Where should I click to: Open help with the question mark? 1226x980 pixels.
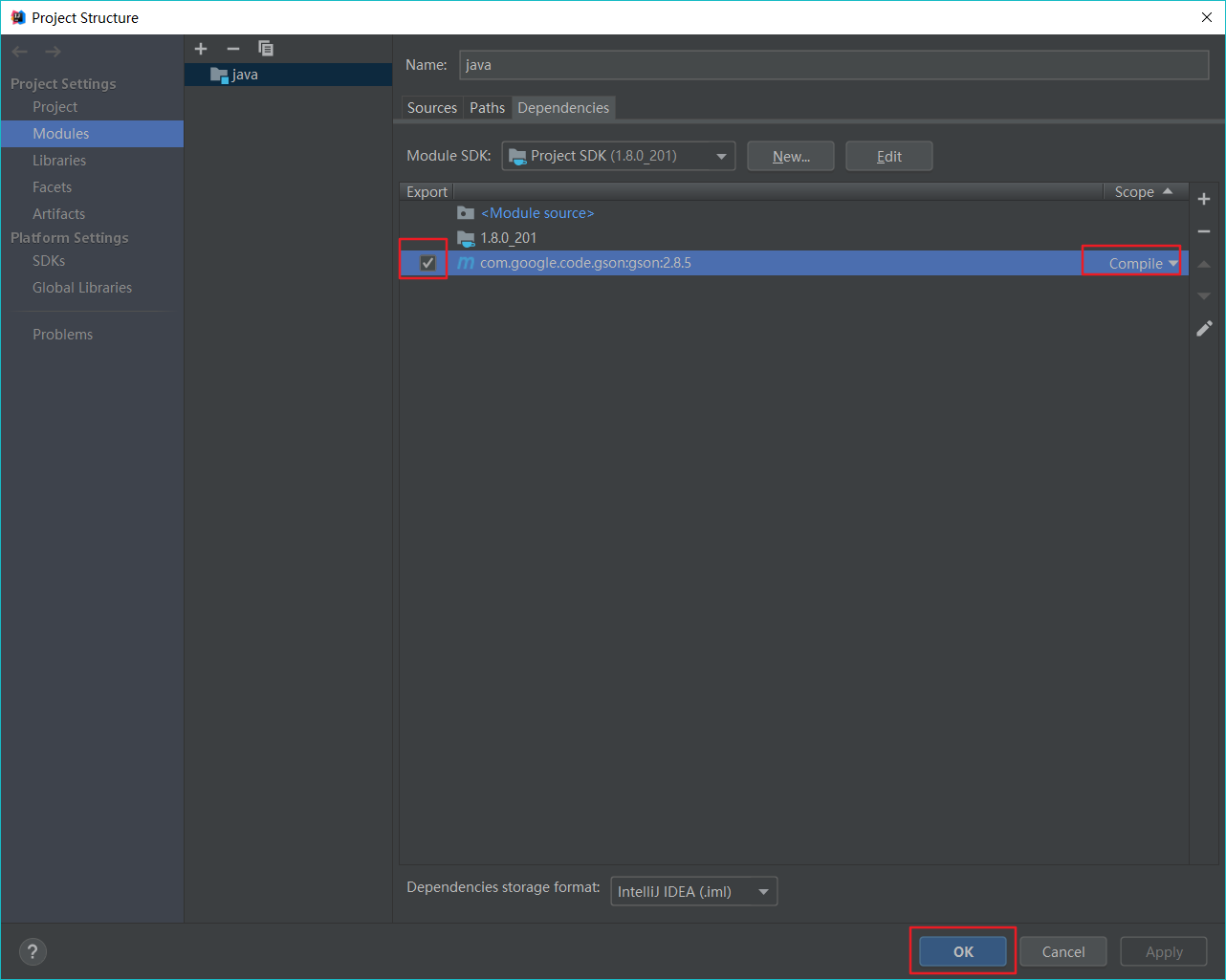pos(33,951)
